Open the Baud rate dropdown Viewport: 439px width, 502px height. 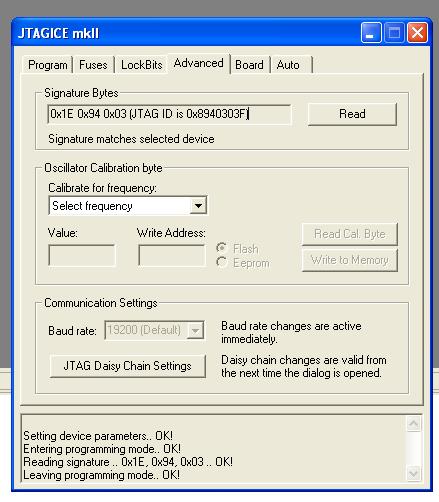pos(154,330)
